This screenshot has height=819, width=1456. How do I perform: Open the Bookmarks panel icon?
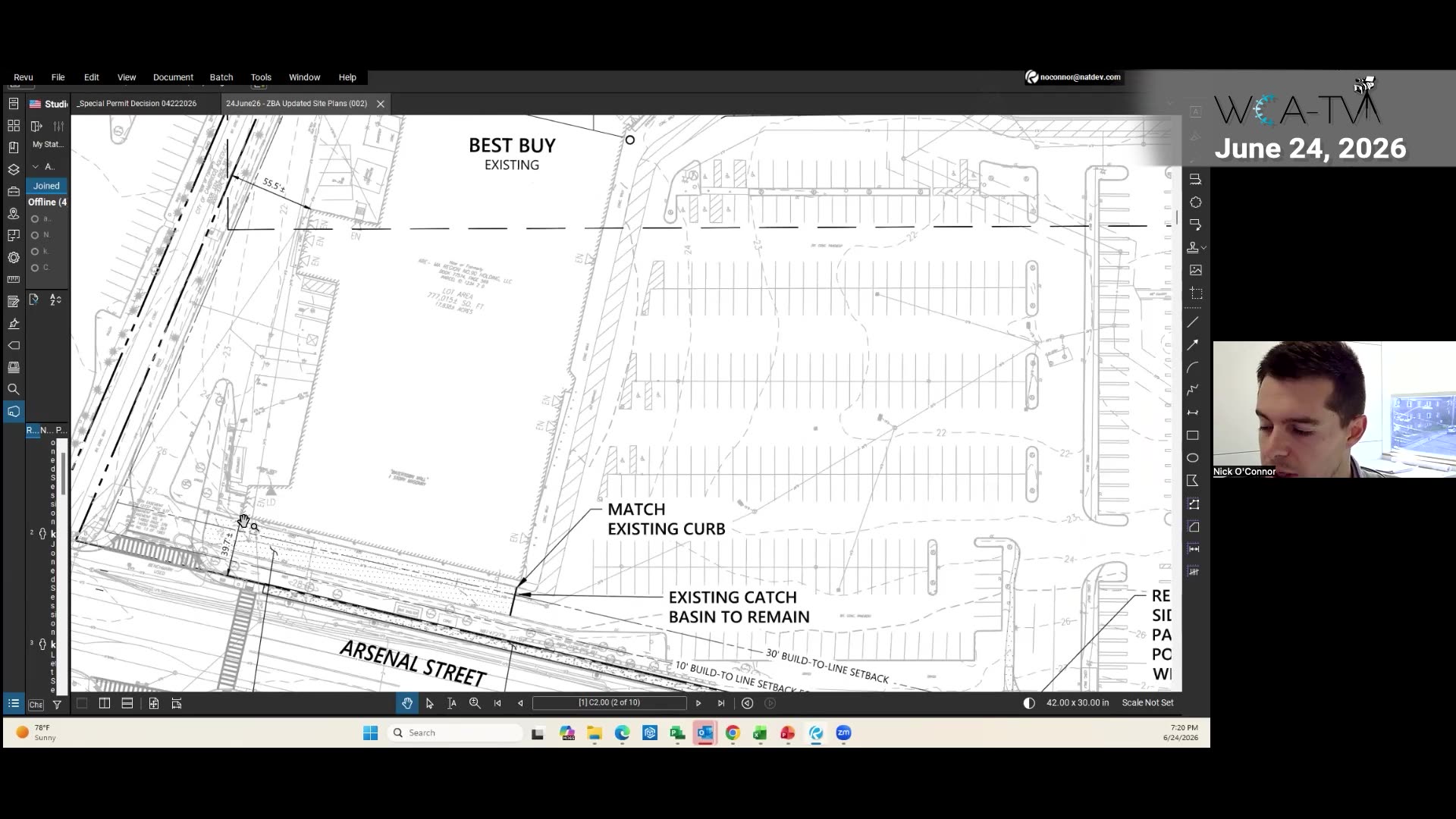pos(14,147)
